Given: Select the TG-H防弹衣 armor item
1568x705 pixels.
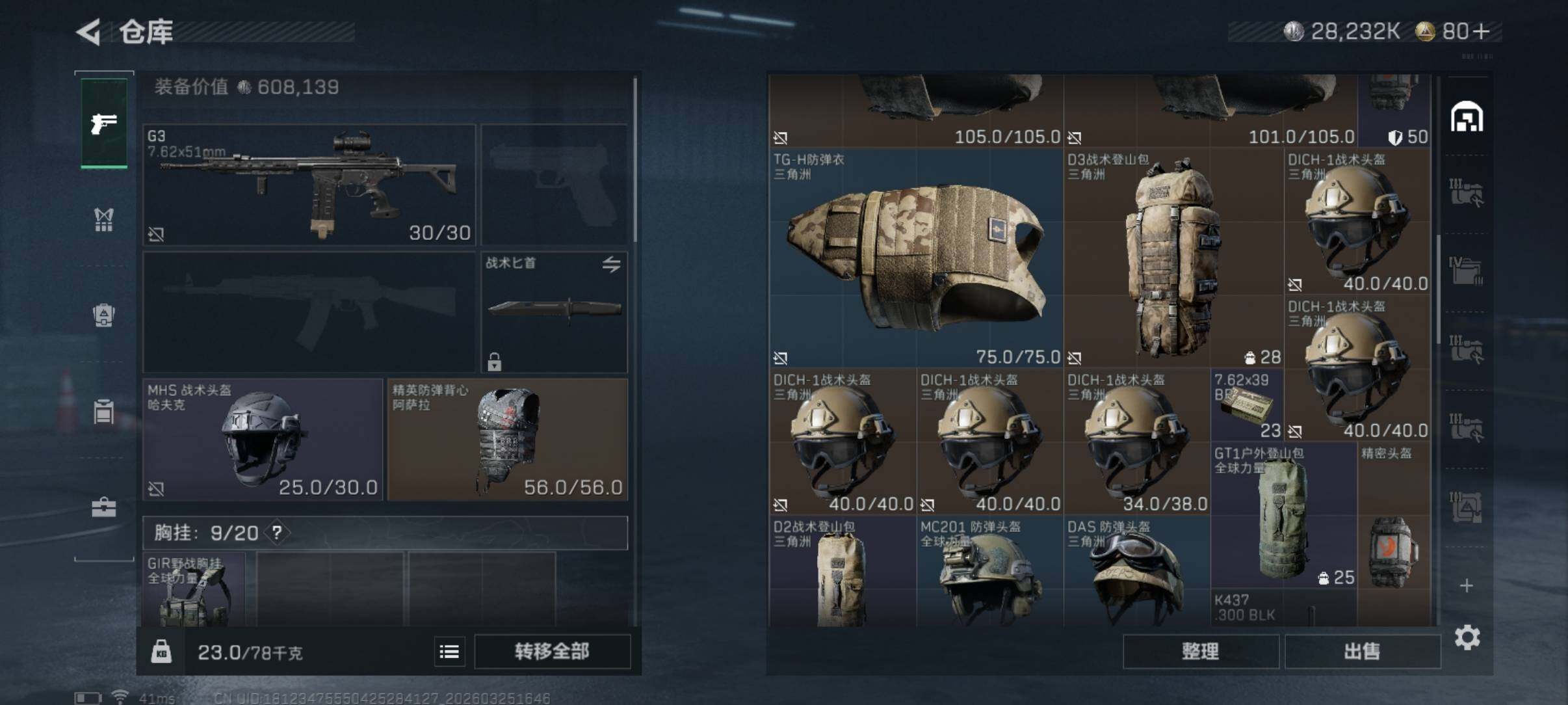Looking at the screenshot, I should tap(916, 258).
